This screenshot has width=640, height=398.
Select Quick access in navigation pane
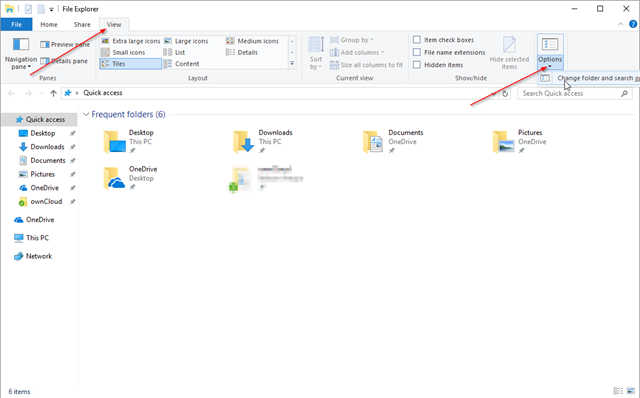40,119
